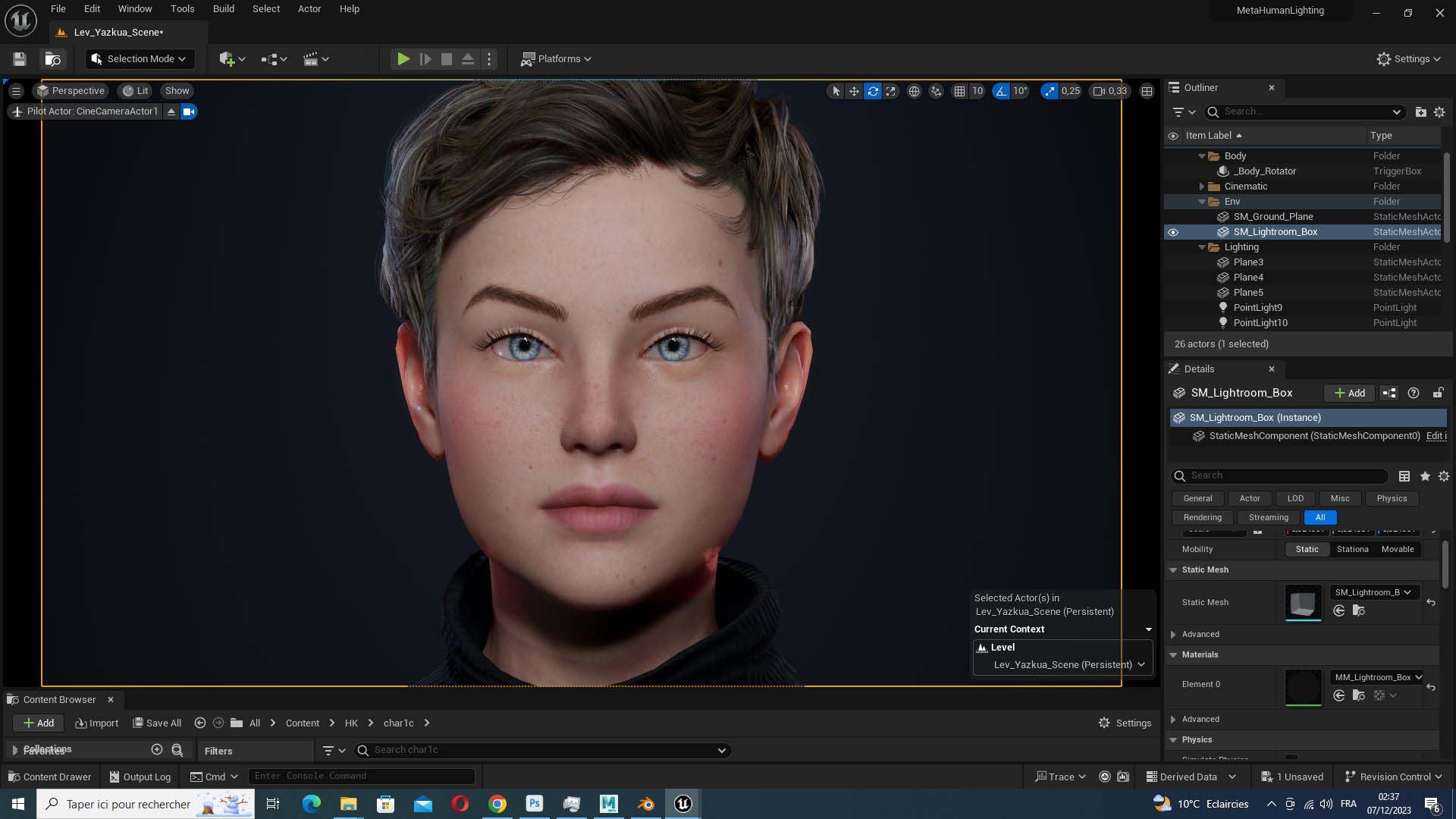
Task: Expand the Cinematic folder in Outliner
Action: pos(1202,187)
